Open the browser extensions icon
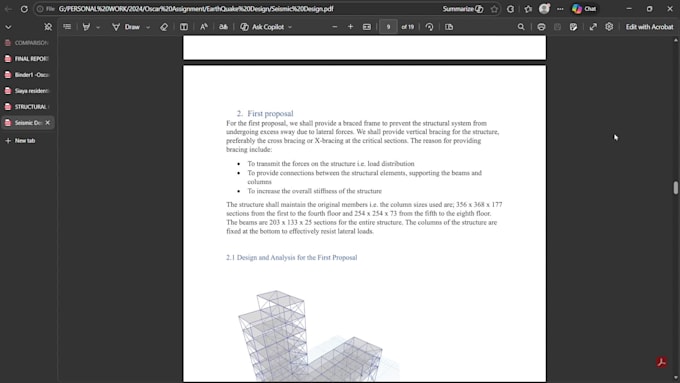This screenshot has height=383, width=680. [510, 9]
